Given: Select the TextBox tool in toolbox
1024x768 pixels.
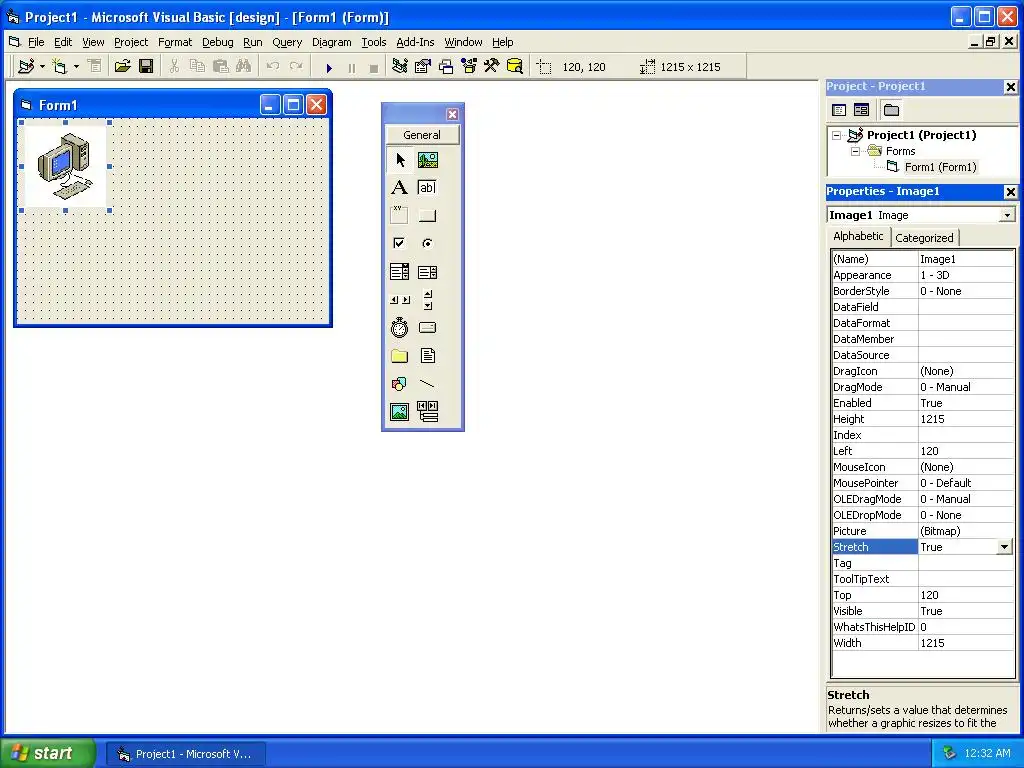Looking at the screenshot, I should (x=428, y=188).
